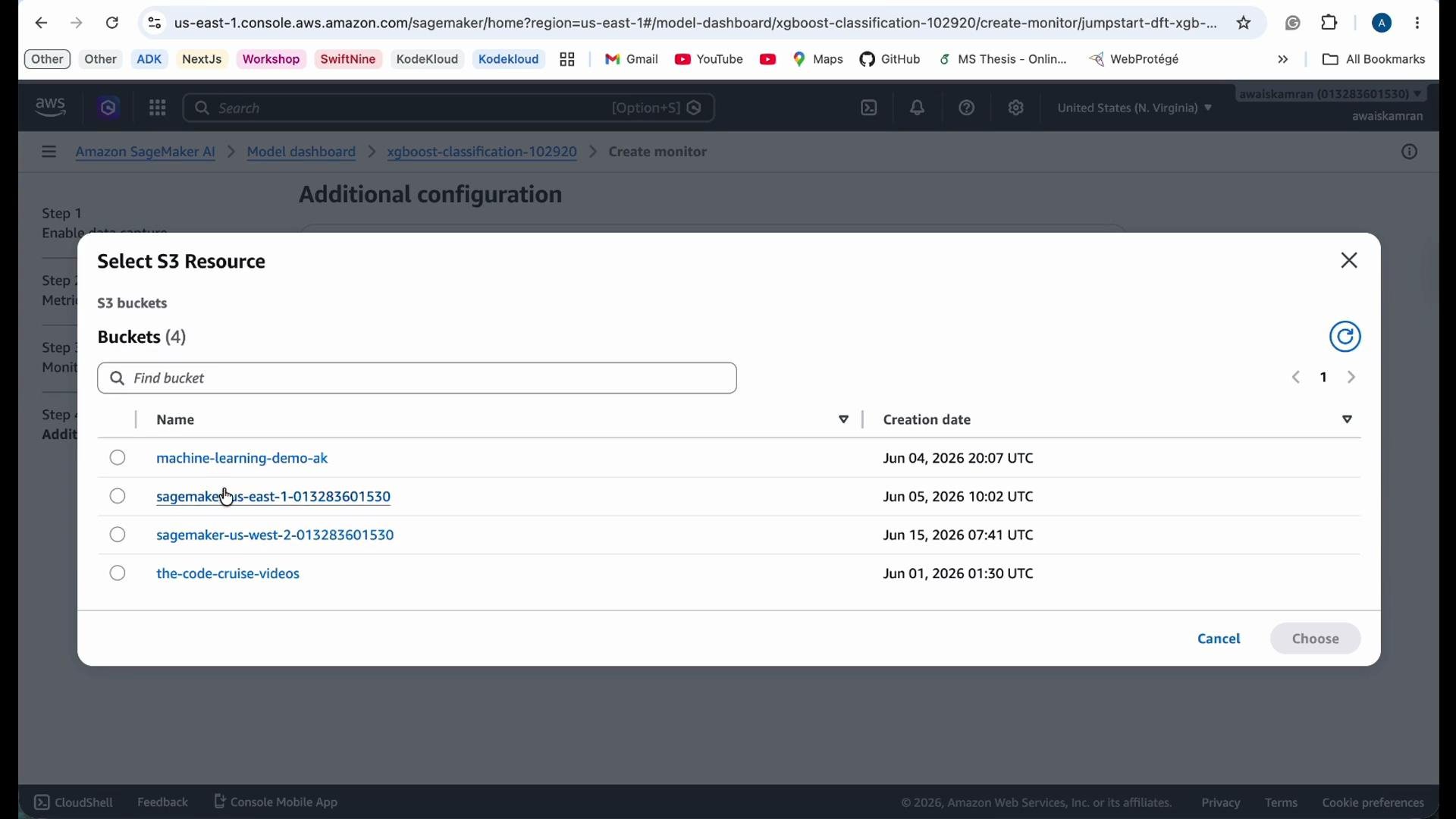1456x819 pixels.
Task: Open CloudShell from the footer
Action: [x=74, y=802]
